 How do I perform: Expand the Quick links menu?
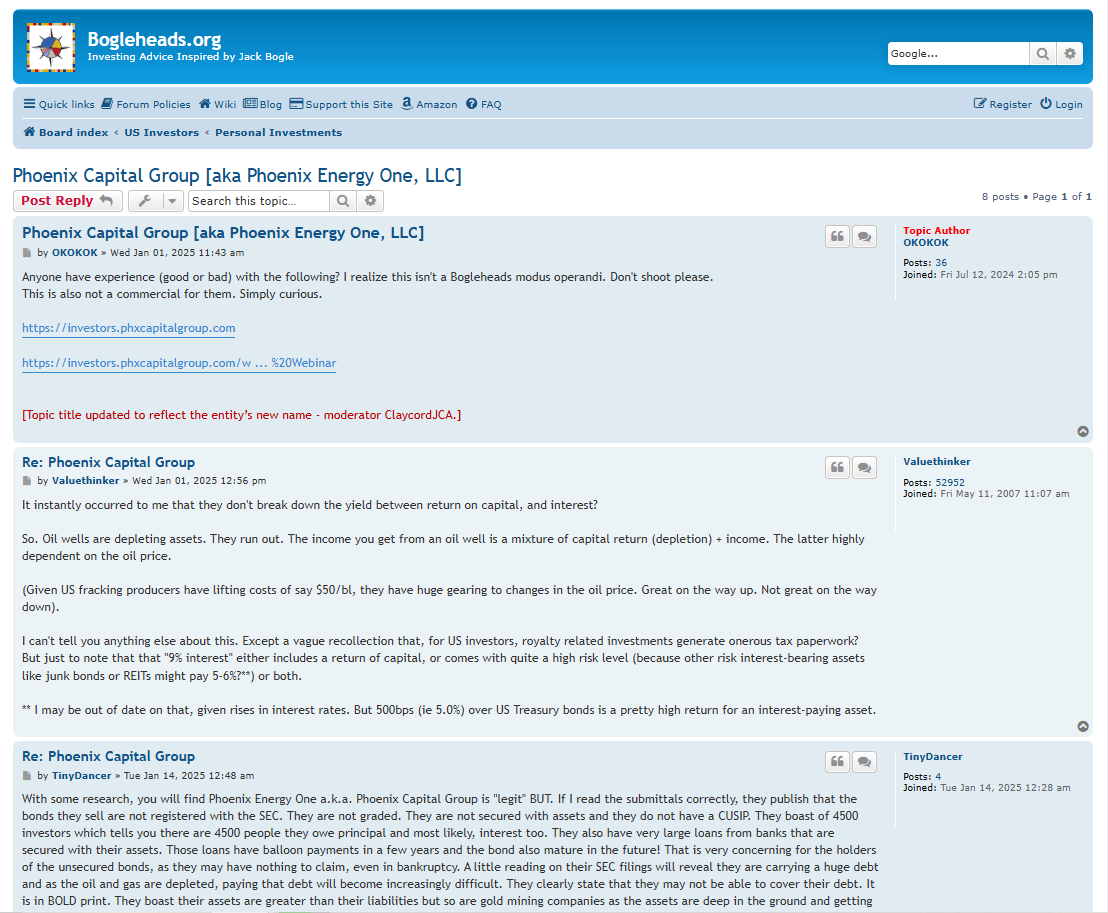tap(59, 104)
